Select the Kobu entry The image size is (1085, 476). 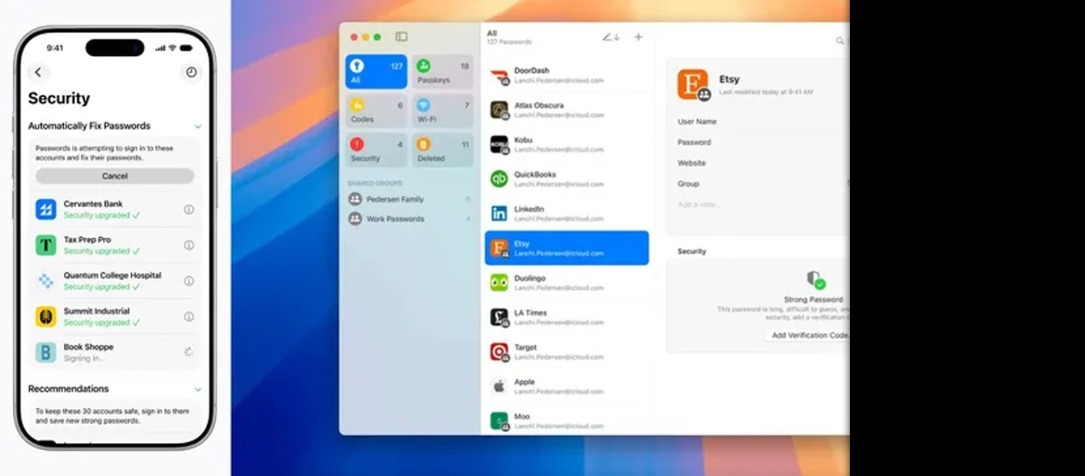click(567, 145)
